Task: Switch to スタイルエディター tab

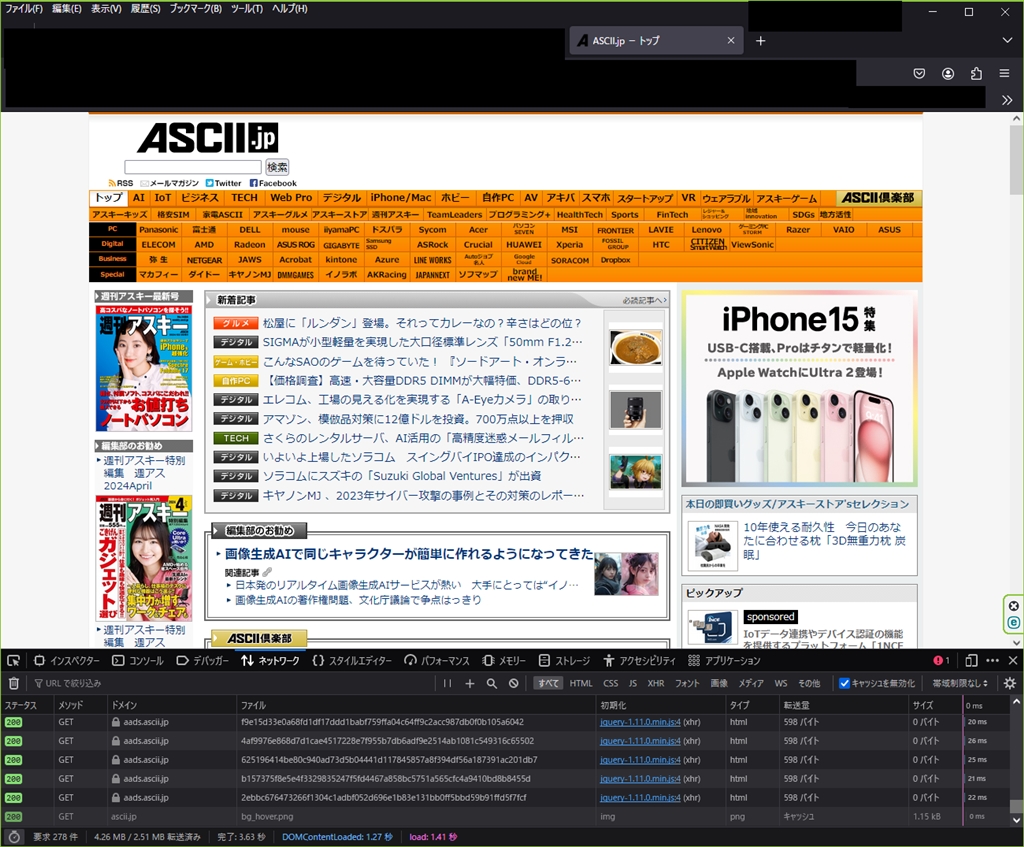Action: coord(352,661)
